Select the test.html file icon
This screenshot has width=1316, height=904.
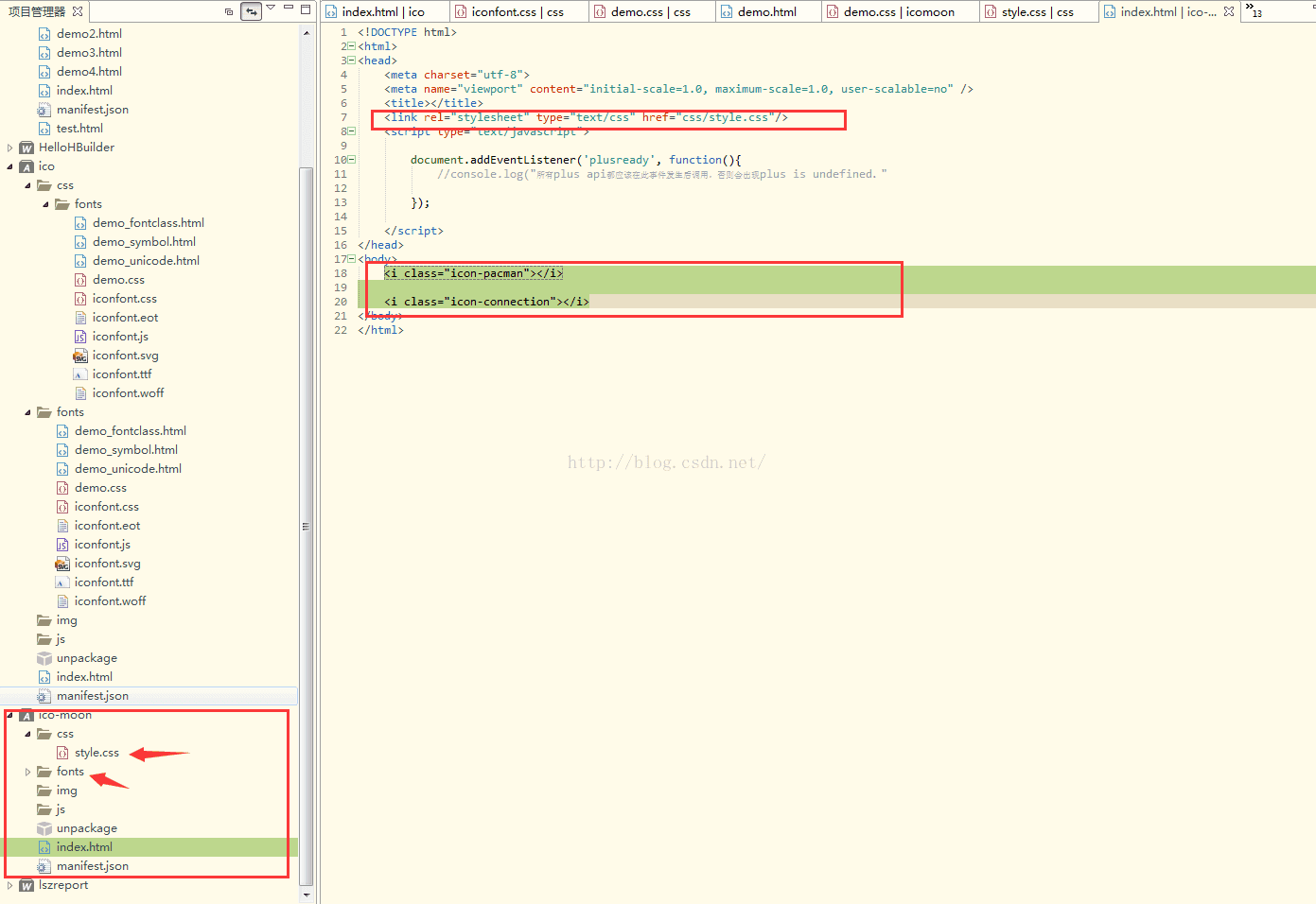pyautogui.click(x=44, y=129)
